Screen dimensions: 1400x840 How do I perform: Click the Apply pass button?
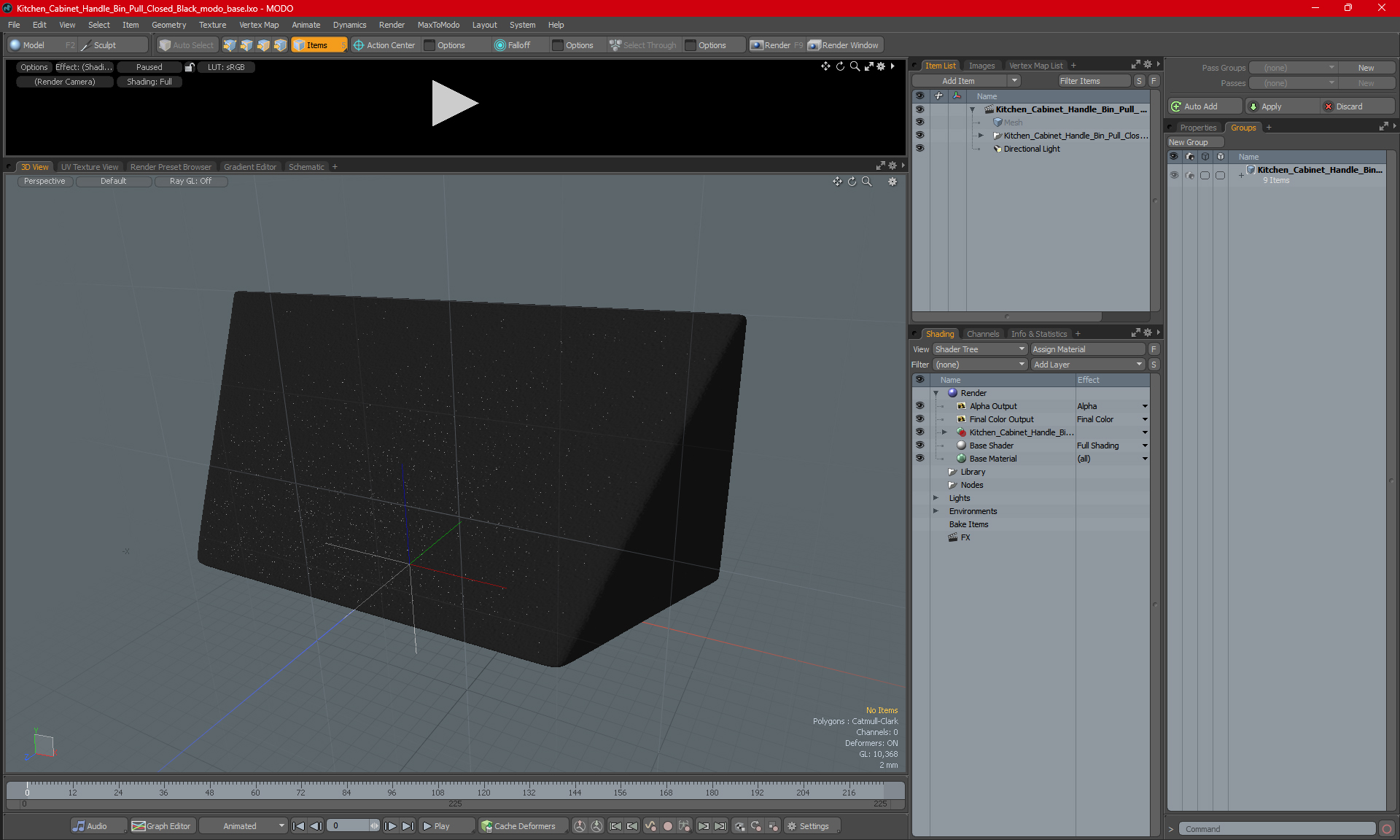pyautogui.click(x=1283, y=106)
